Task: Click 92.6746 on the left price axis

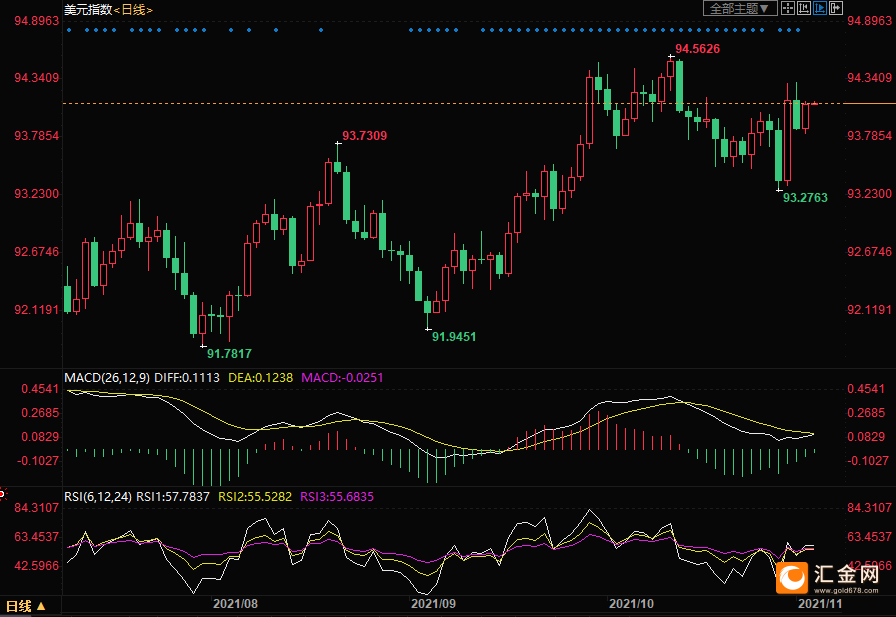Action: [x=37, y=252]
